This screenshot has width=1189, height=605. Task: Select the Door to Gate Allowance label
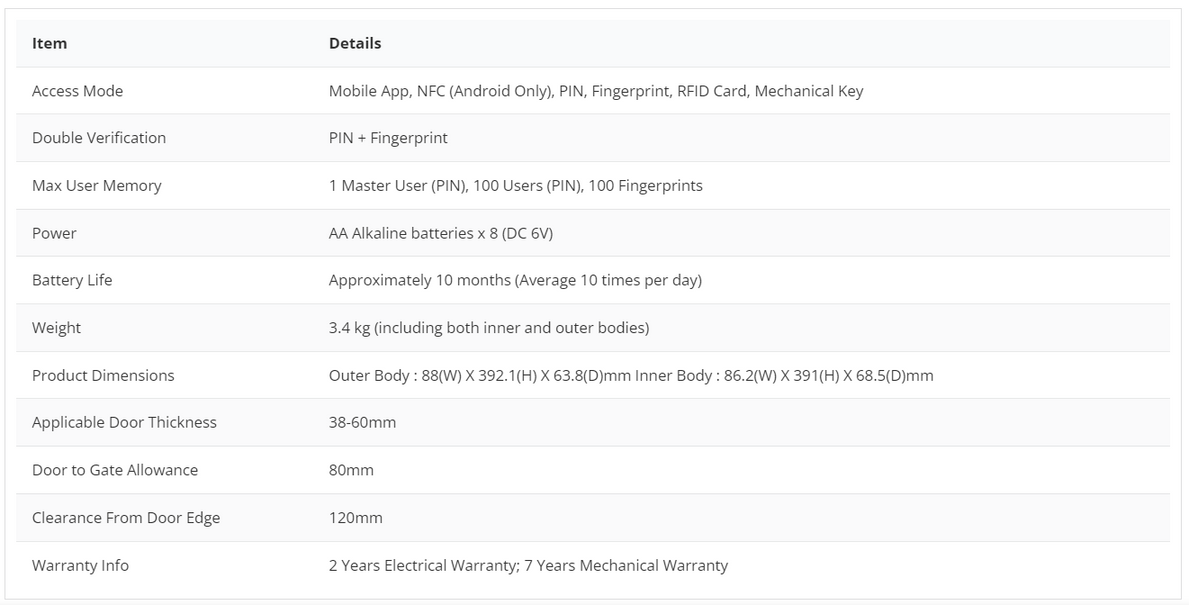pyautogui.click(x=115, y=470)
